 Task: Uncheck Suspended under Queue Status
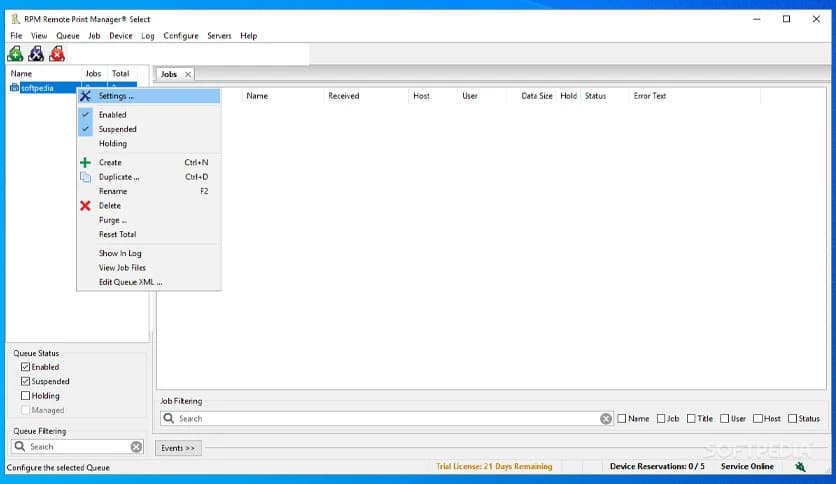(x=25, y=382)
